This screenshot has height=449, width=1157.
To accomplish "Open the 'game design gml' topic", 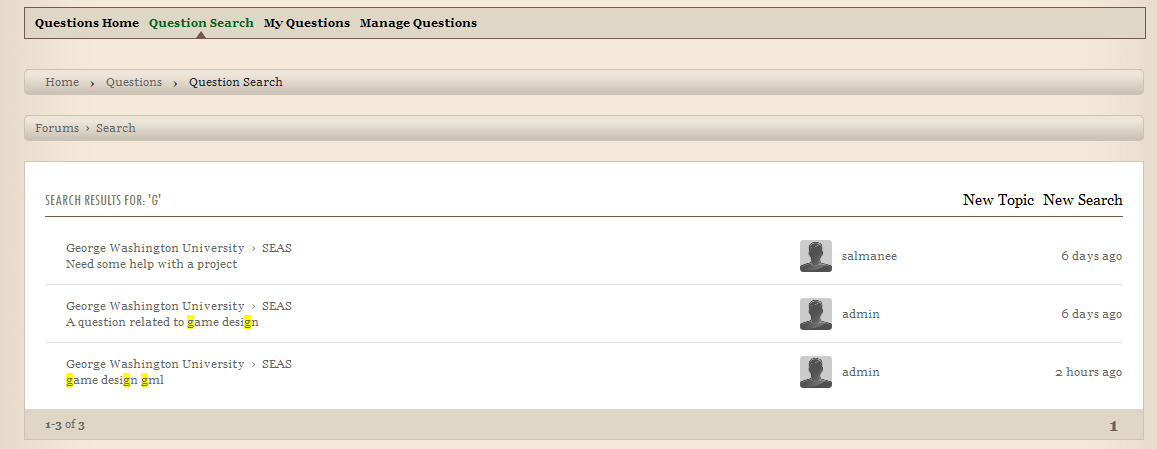I will coord(114,380).
